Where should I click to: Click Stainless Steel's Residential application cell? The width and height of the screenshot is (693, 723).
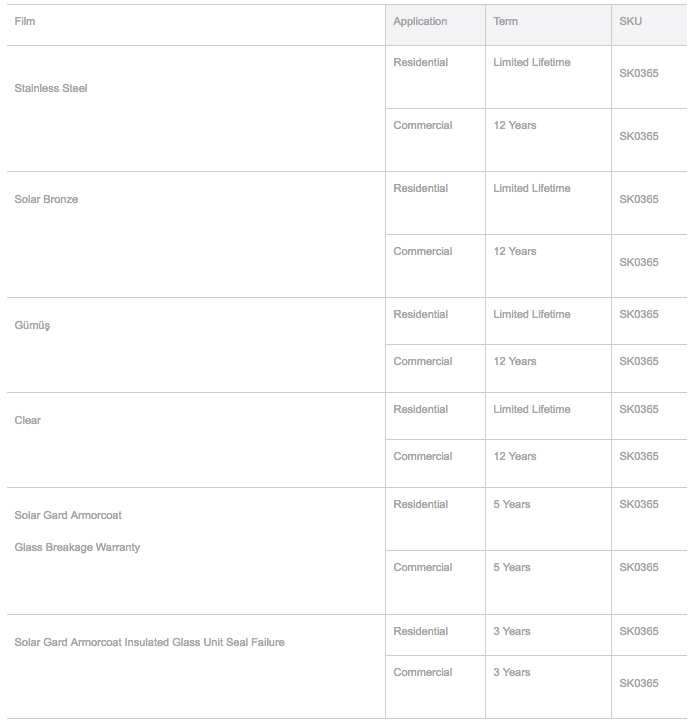[x=421, y=62]
